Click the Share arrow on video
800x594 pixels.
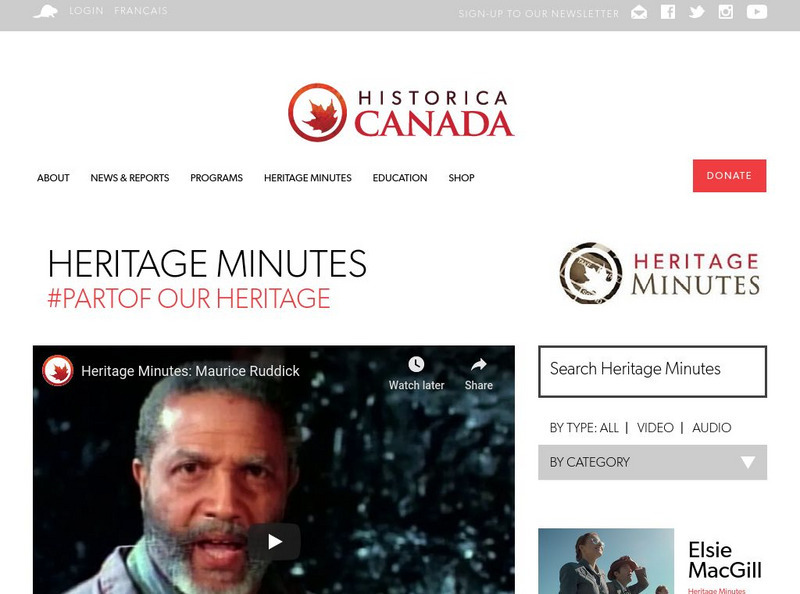tap(479, 364)
